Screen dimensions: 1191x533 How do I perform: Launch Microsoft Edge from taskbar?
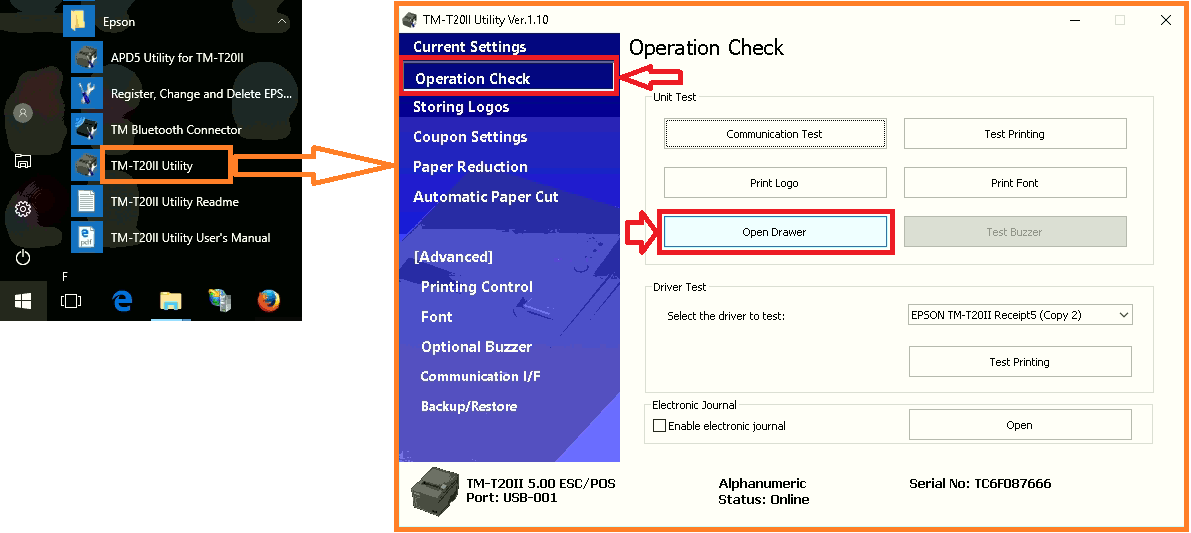(x=122, y=301)
